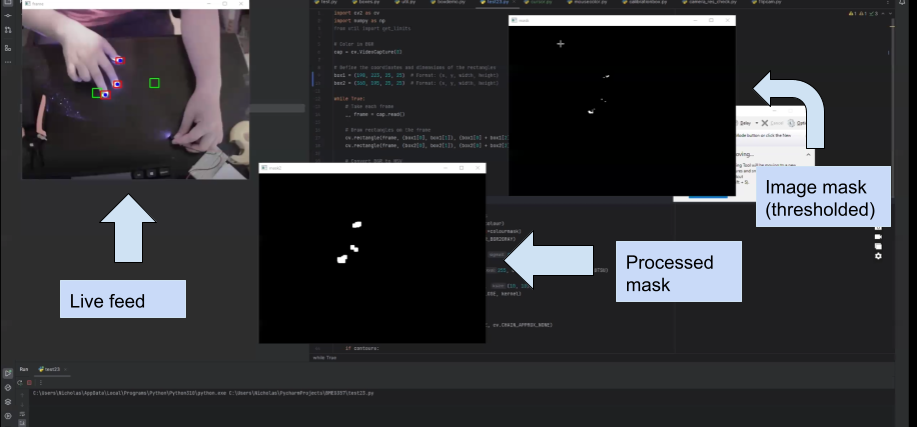Open the Structure tool window icon
Viewport: 917px width, 427px height.
click(x=8, y=48)
